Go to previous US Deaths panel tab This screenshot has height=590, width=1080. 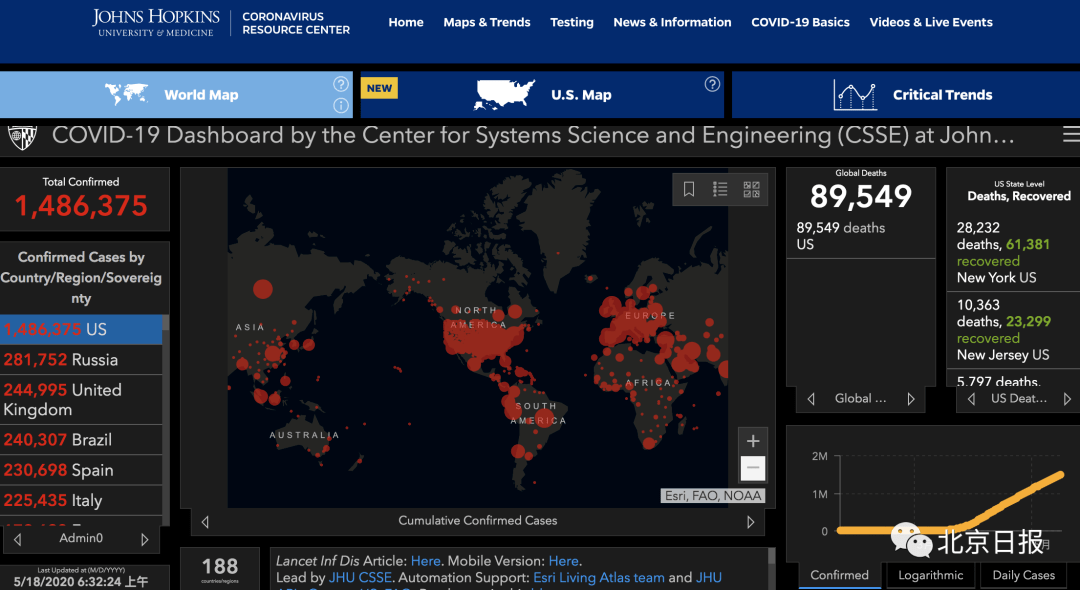pyautogui.click(x=972, y=399)
